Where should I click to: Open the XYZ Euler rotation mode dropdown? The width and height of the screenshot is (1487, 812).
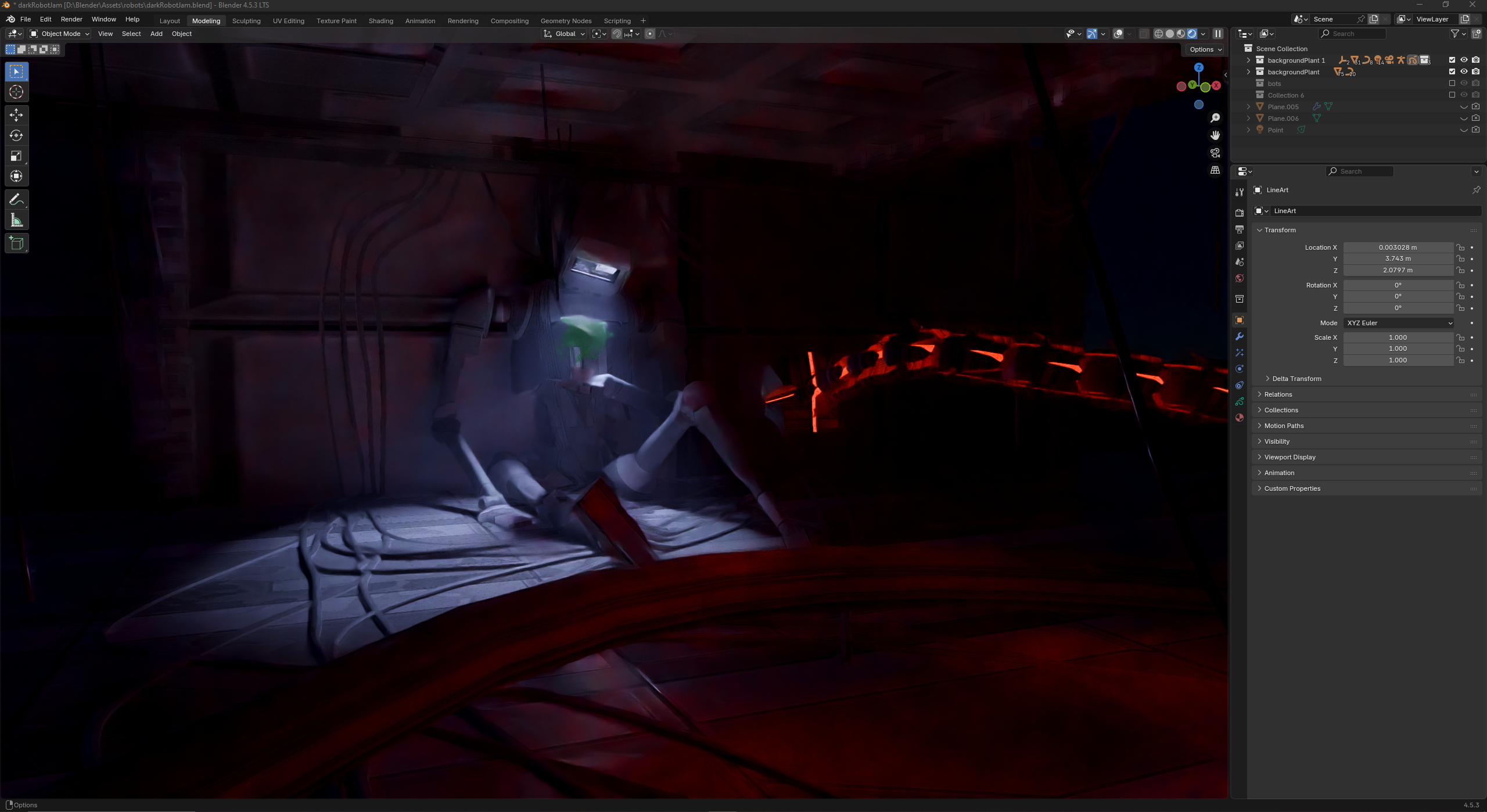[1399, 323]
